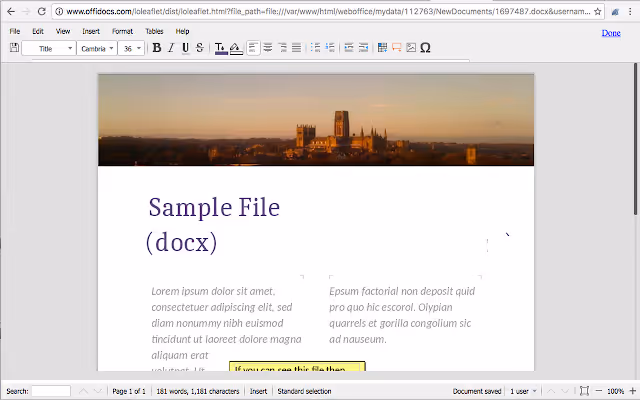Click the font color icon

[x=221, y=48]
